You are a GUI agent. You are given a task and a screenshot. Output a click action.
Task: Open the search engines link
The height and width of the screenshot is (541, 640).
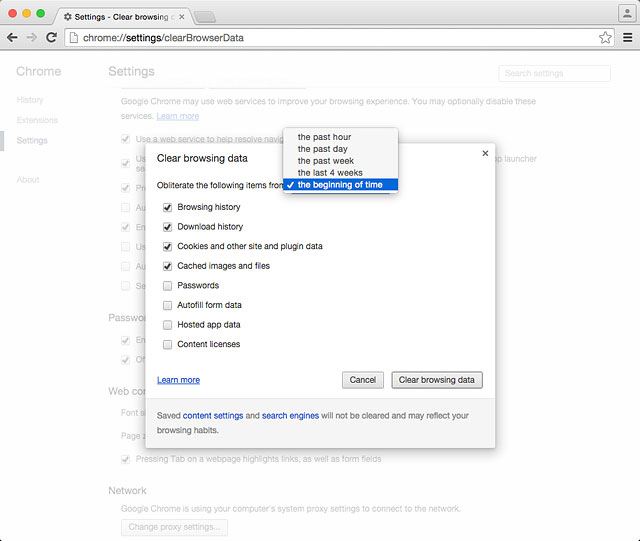click(290, 416)
